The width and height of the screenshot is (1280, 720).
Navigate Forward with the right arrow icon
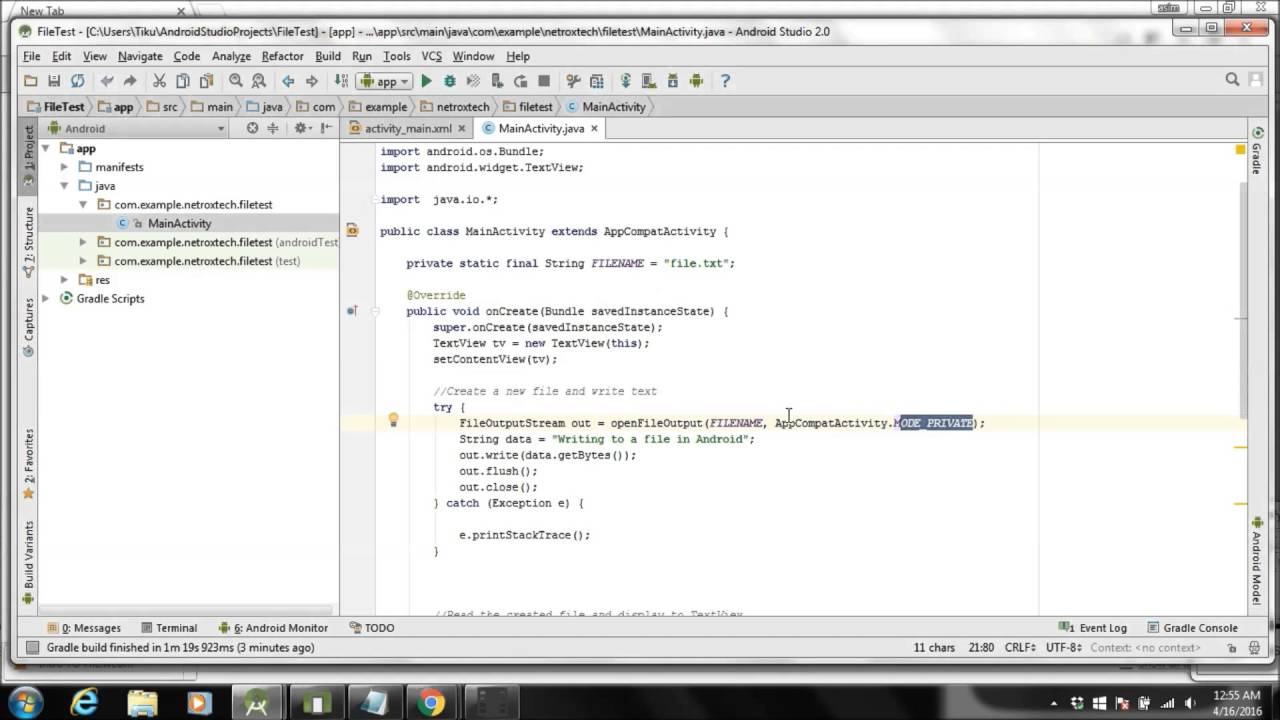tap(312, 81)
